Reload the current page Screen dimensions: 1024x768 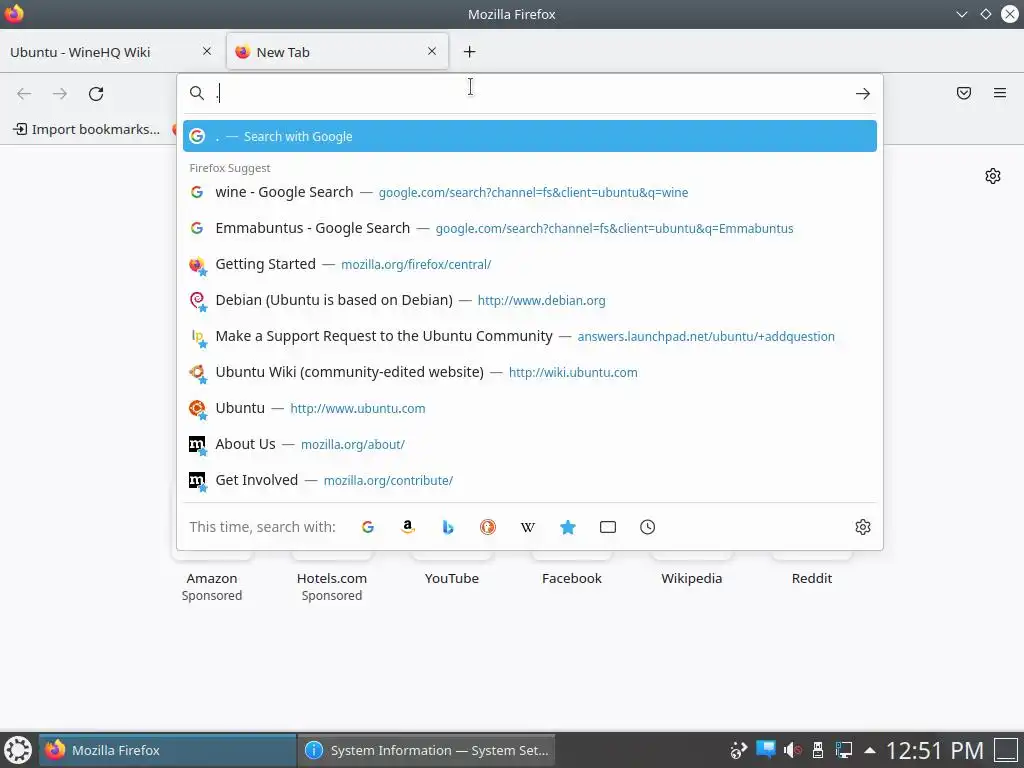(96, 93)
